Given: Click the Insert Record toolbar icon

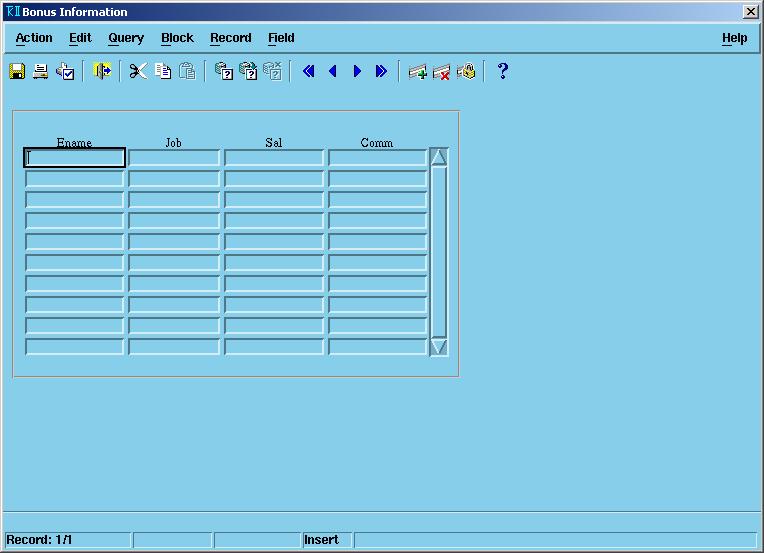Looking at the screenshot, I should tap(418, 71).
